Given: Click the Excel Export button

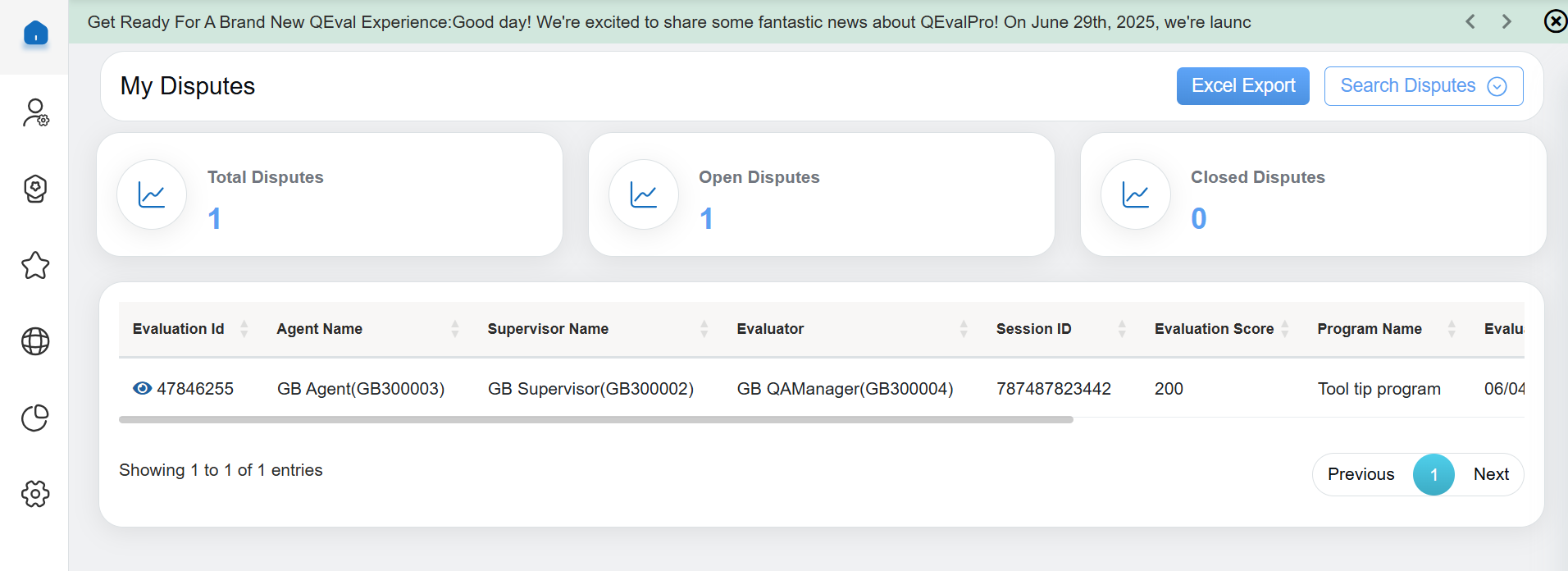Looking at the screenshot, I should coord(1242,86).
